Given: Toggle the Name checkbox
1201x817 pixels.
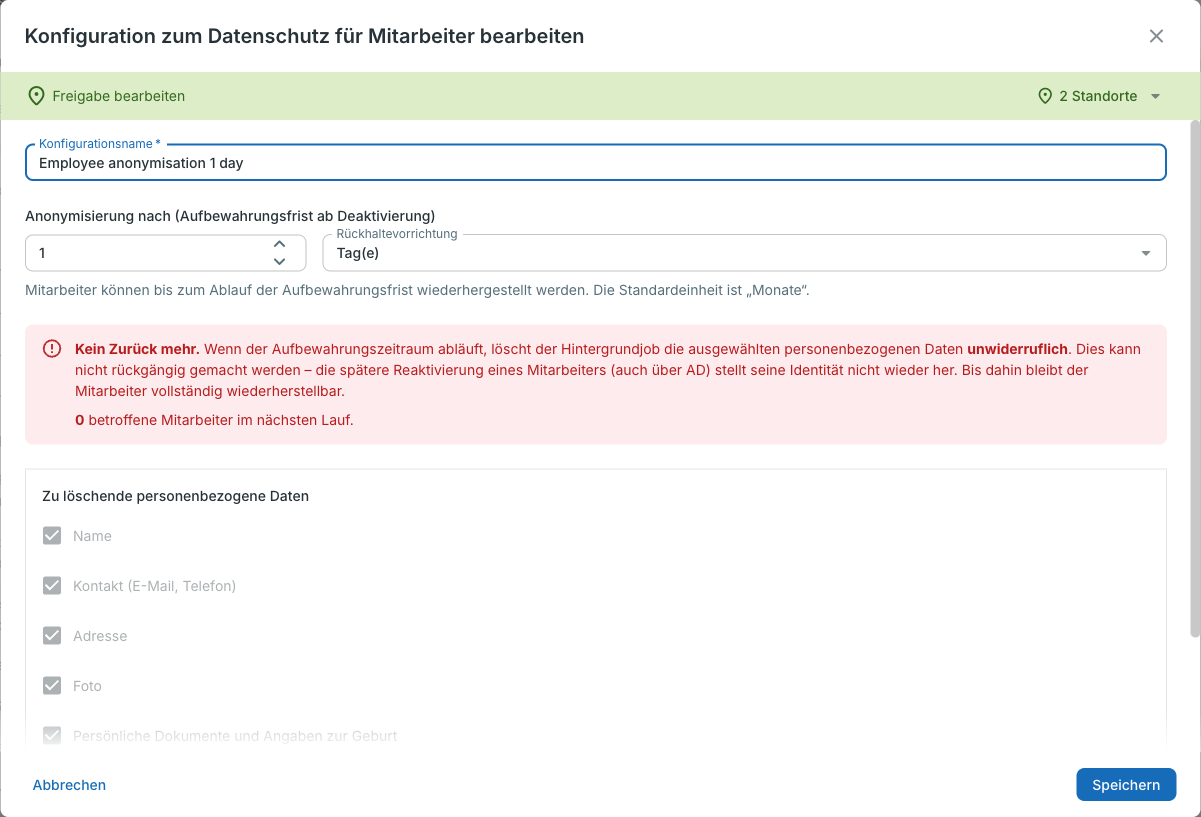Looking at the screenshot, I should (x=52, y=536).
